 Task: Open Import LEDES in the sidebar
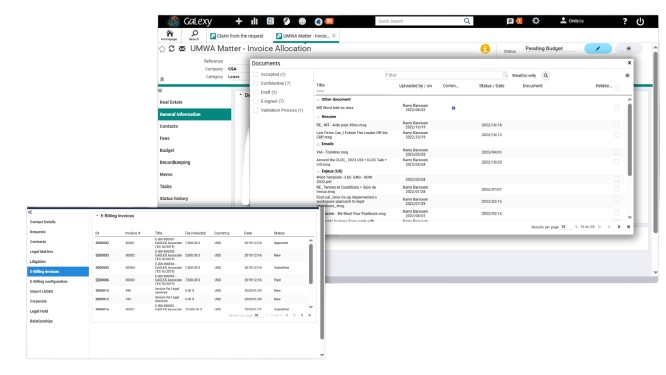click(41, 291)
